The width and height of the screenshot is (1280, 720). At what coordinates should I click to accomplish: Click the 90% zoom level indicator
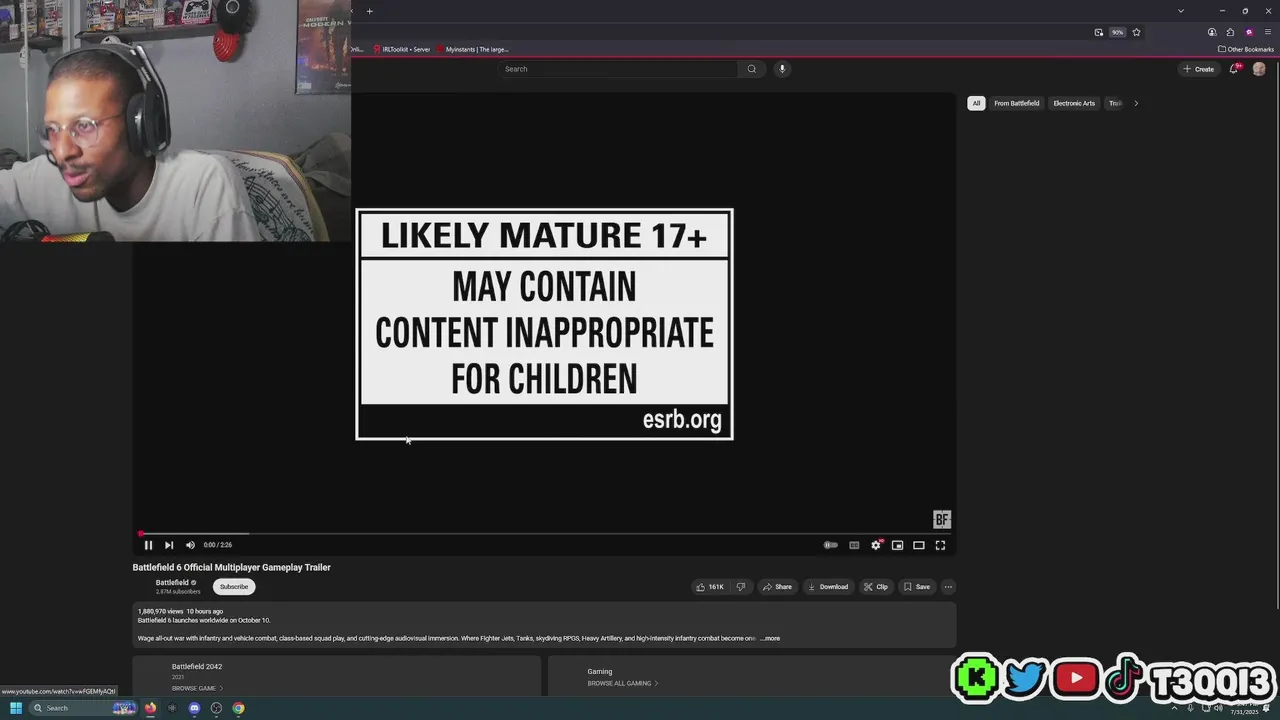coord(1117,32)
